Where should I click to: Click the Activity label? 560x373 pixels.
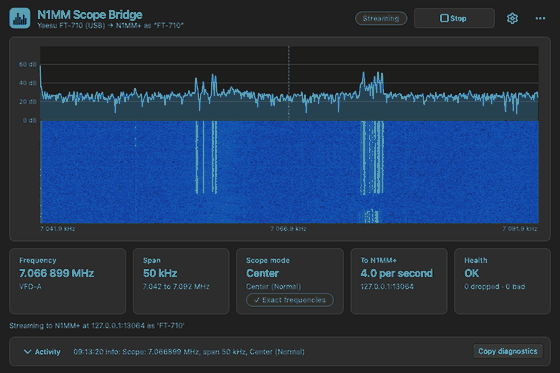(x=48, y=352)
